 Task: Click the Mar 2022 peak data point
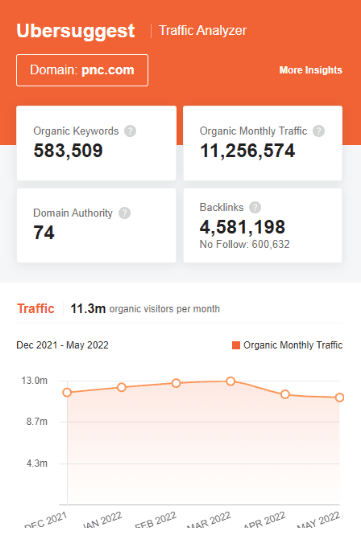(x=231, y=381)
